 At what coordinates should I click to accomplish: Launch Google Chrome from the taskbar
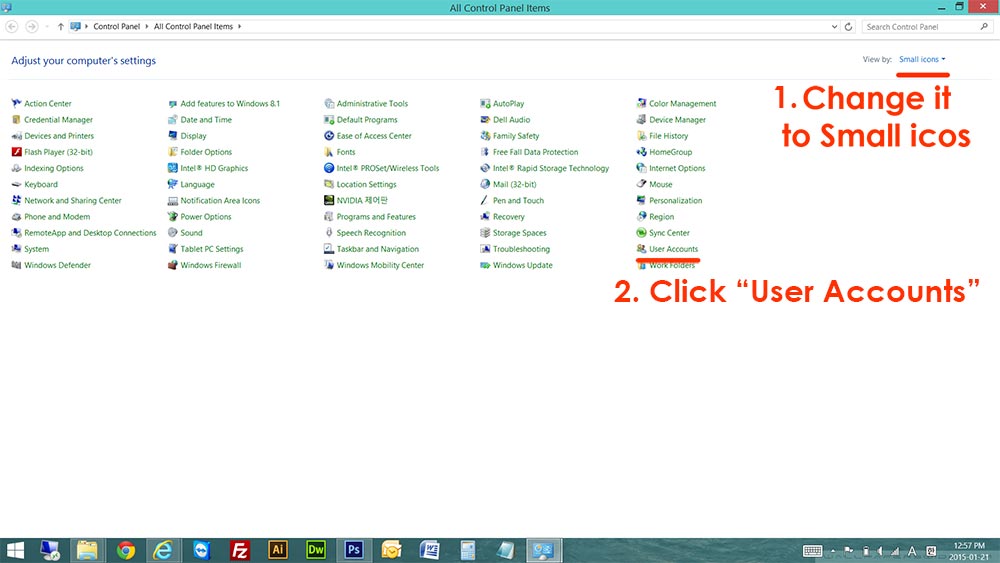click(126, 550)
